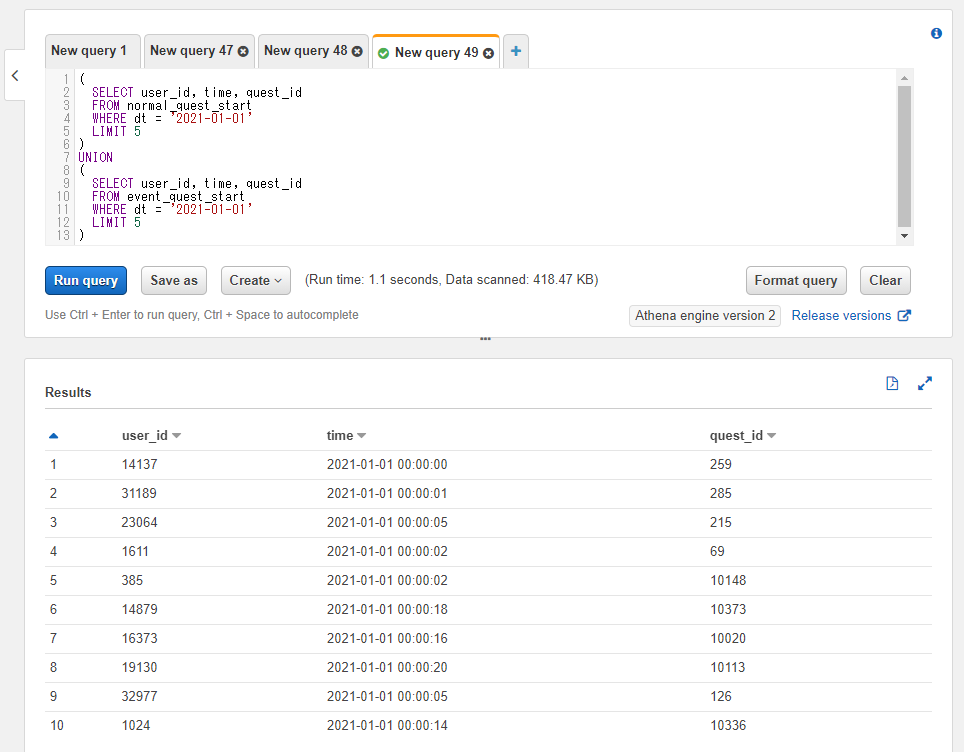Image resolution: width=964 pixels, height=752 pixels.
Task: Click quest_id cell 259
Action: 721,464
